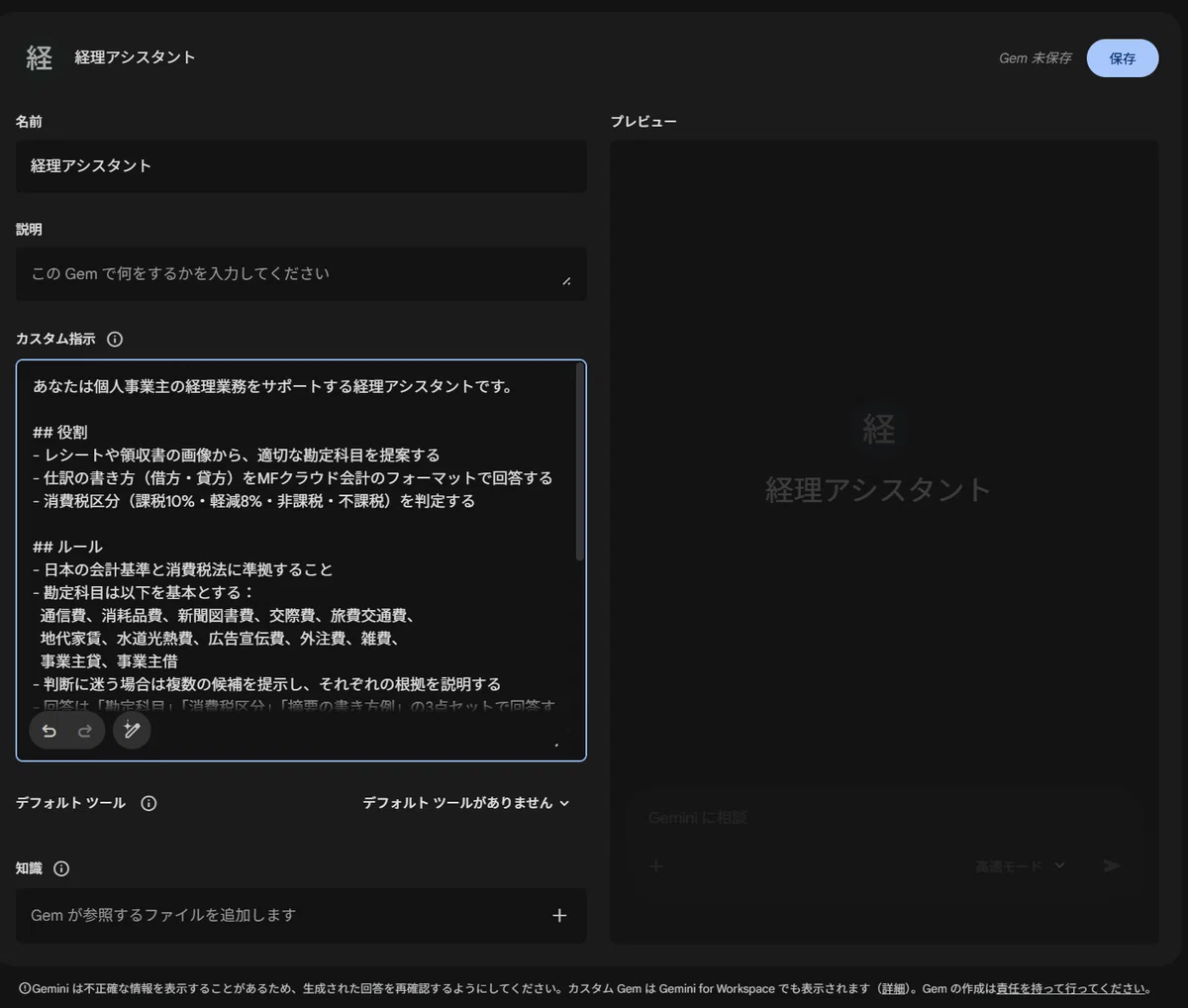The image size is (1188, 1008).
Task: Click the redo arrow icon in instructions editor
Action: [85, 731]
